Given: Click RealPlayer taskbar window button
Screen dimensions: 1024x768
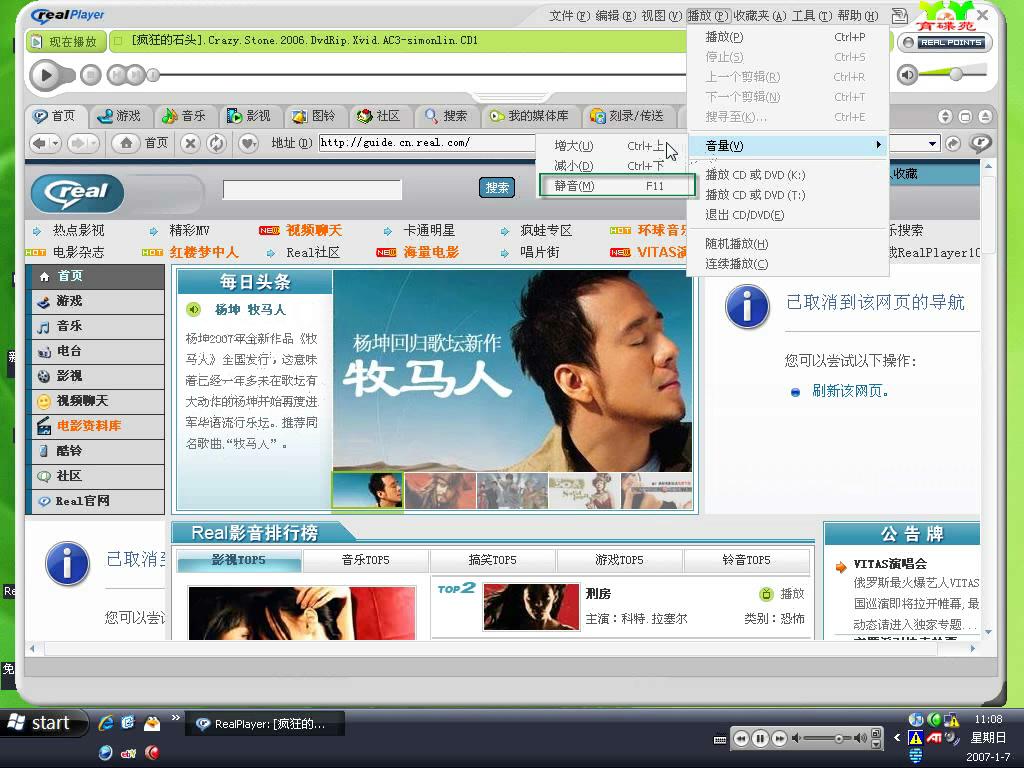Looking at the screenshot, I should click(265, 724).
